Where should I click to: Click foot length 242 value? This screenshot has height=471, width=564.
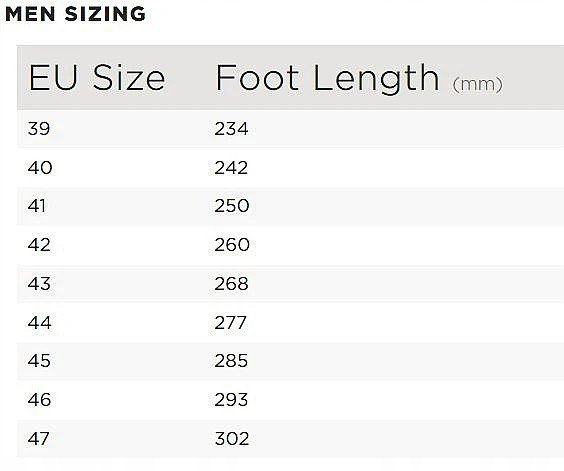[x=231, y=168]
